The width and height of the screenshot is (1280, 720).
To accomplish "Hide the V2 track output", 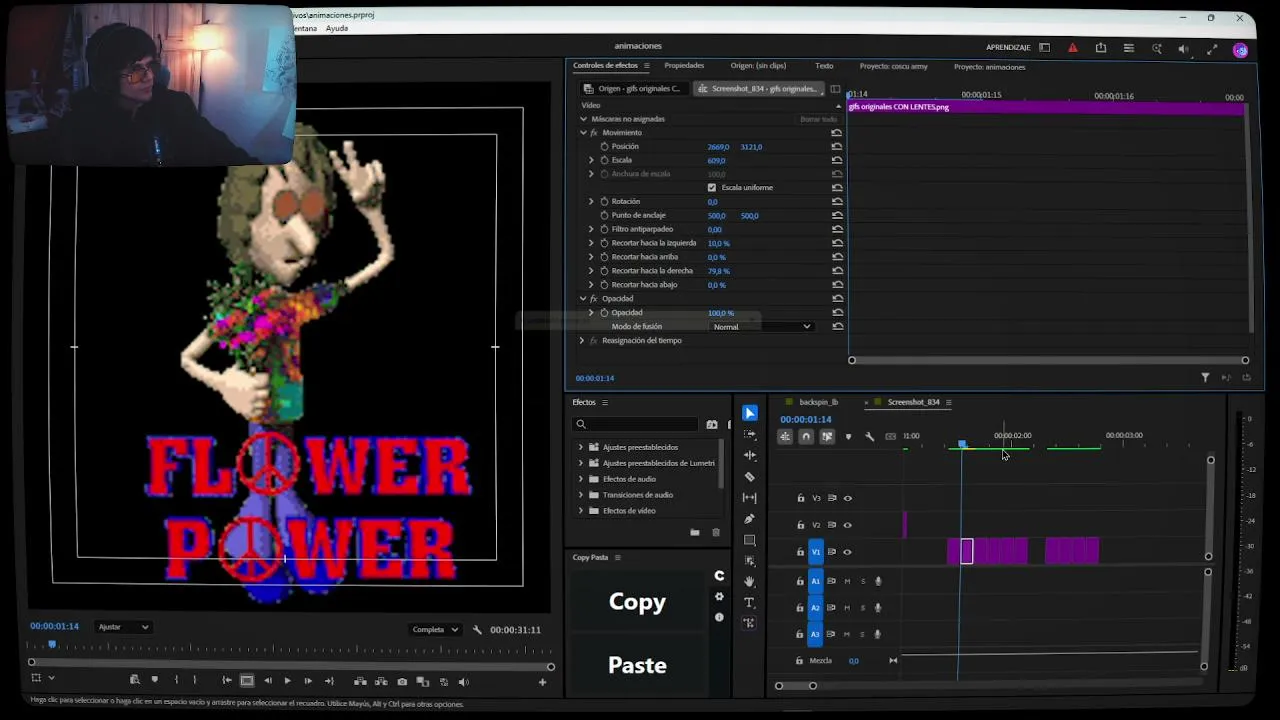I will click(848, 525).
